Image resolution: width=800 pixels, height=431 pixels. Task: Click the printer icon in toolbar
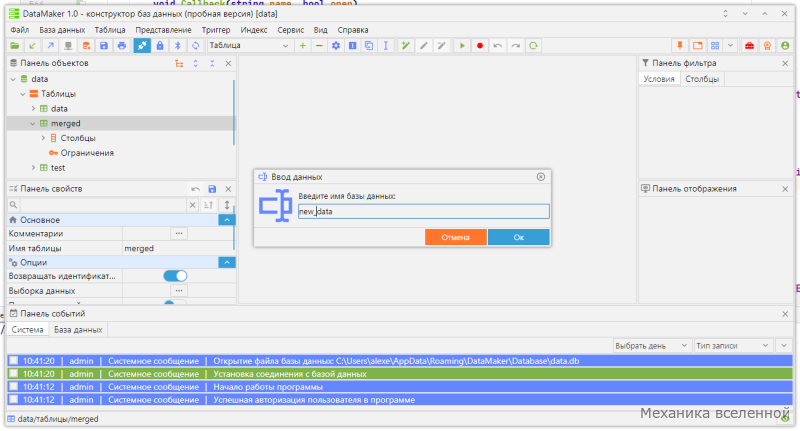pos(122,46)
